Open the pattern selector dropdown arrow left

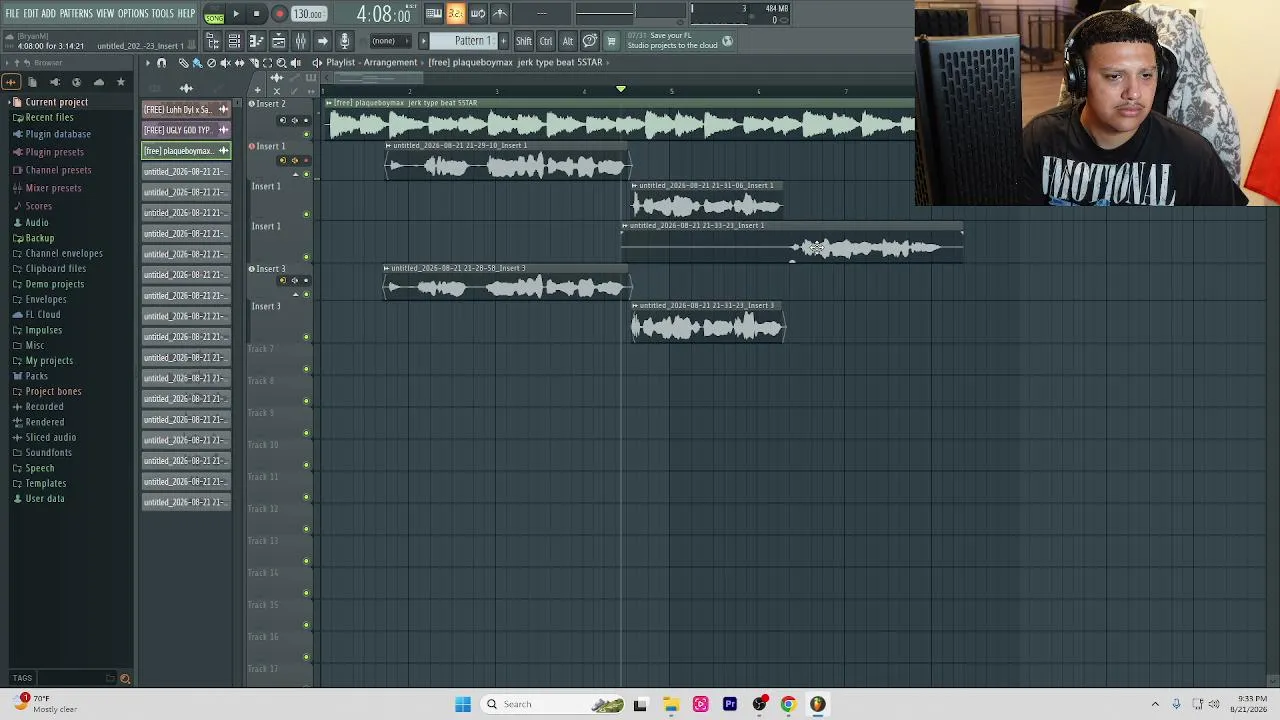423,41
